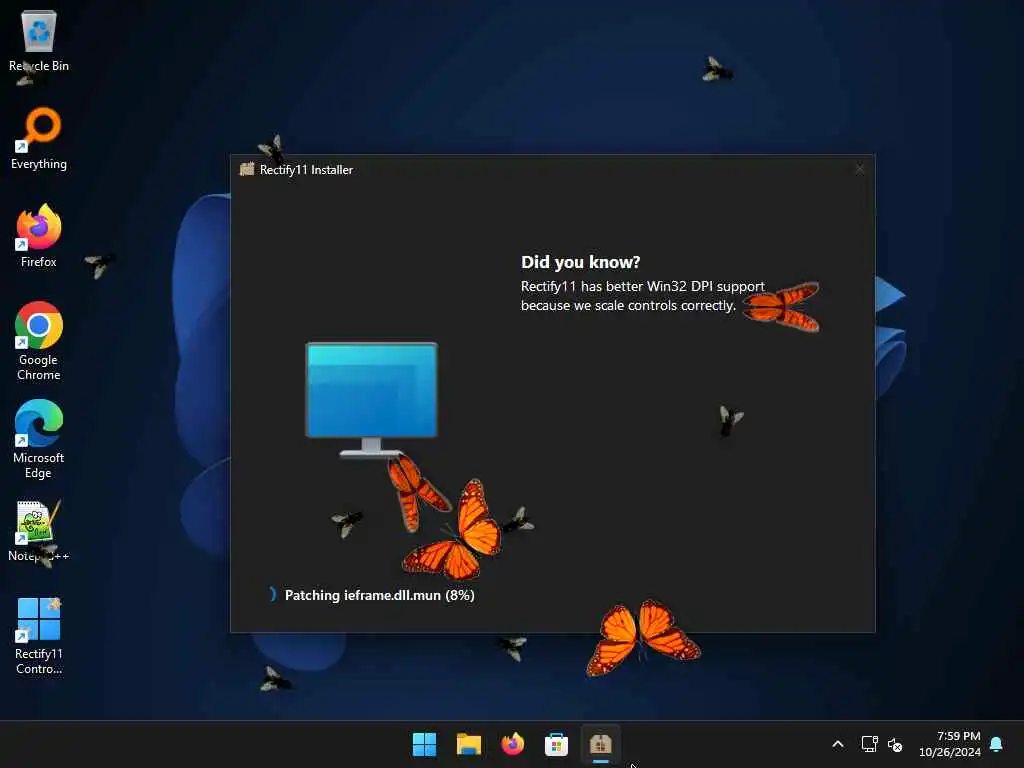Click the 'Patching ieframe.dll.mun (8%)' status text

(379, 595)
